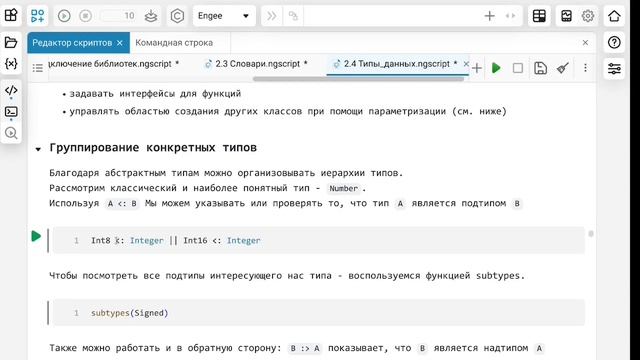Open the command line terminal icon
Viewport: 640px width, 360px height.
tap(11, 112)
